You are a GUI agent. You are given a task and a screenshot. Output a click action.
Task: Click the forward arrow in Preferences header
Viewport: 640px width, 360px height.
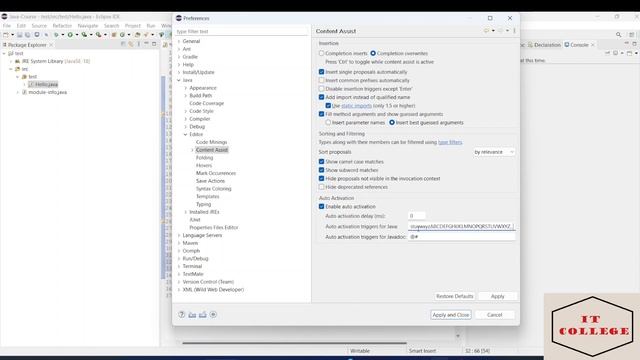(x=500, y=31)
